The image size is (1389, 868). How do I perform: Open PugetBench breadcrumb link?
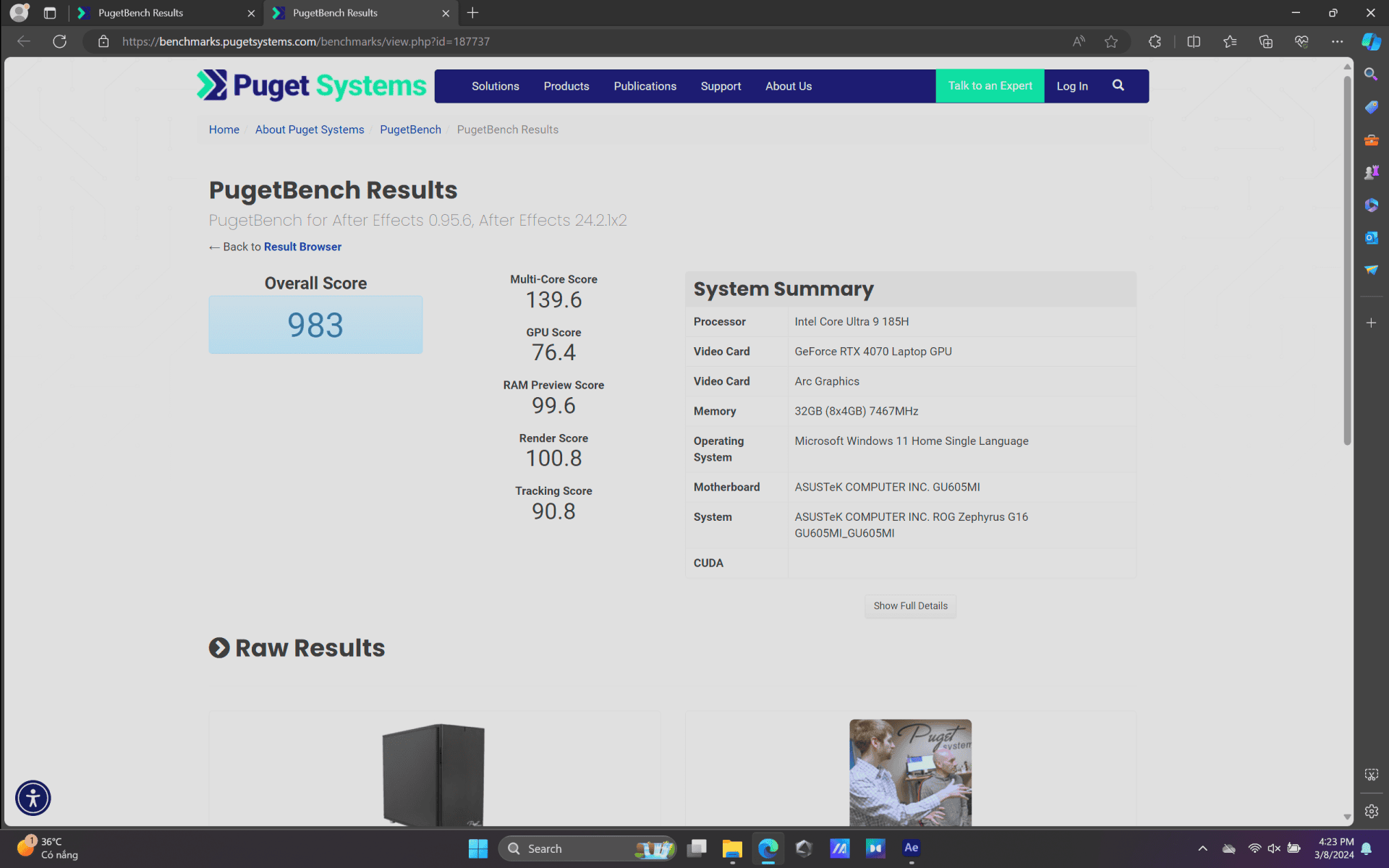pyautogui.click(x=410, y=129)
